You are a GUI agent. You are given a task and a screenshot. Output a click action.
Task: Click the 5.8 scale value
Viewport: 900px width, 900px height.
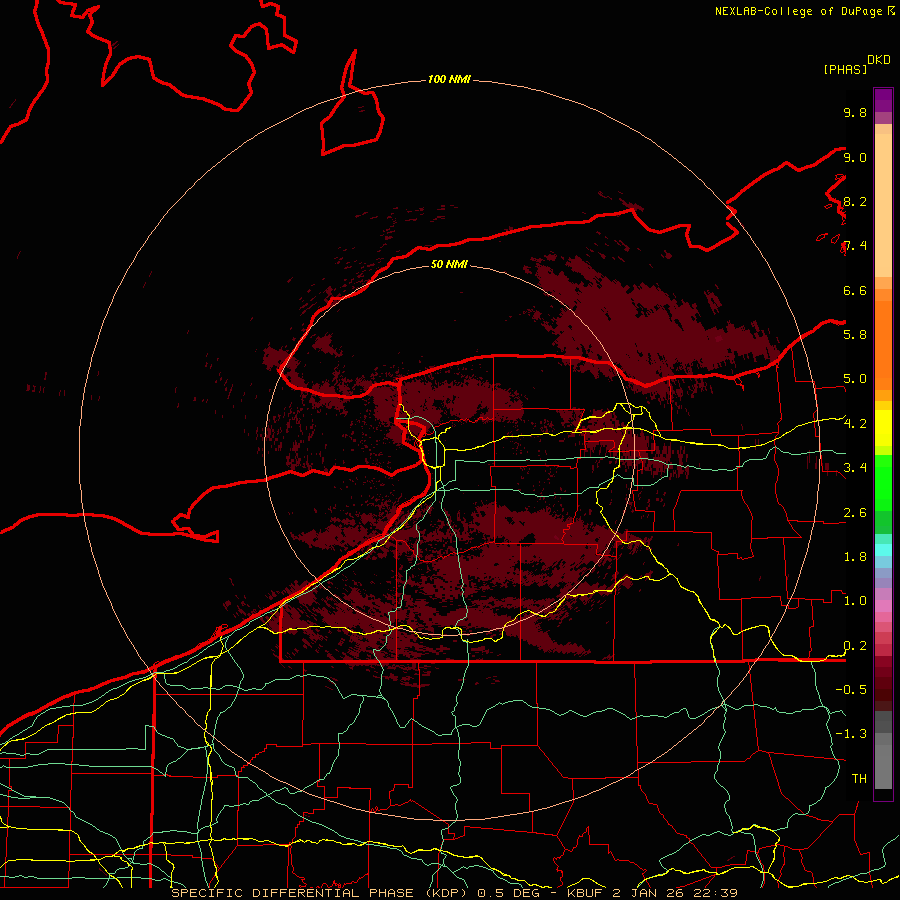[x=855, y=334]
